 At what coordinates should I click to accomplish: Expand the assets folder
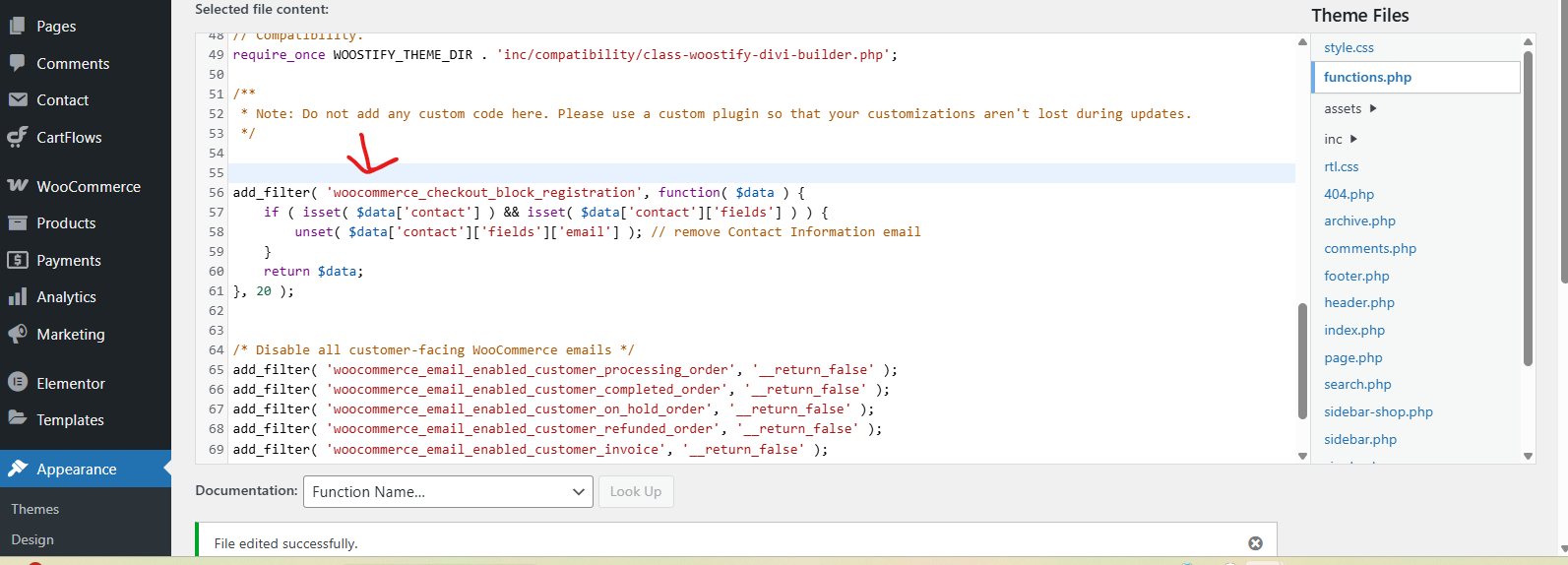click(1373, 108)
